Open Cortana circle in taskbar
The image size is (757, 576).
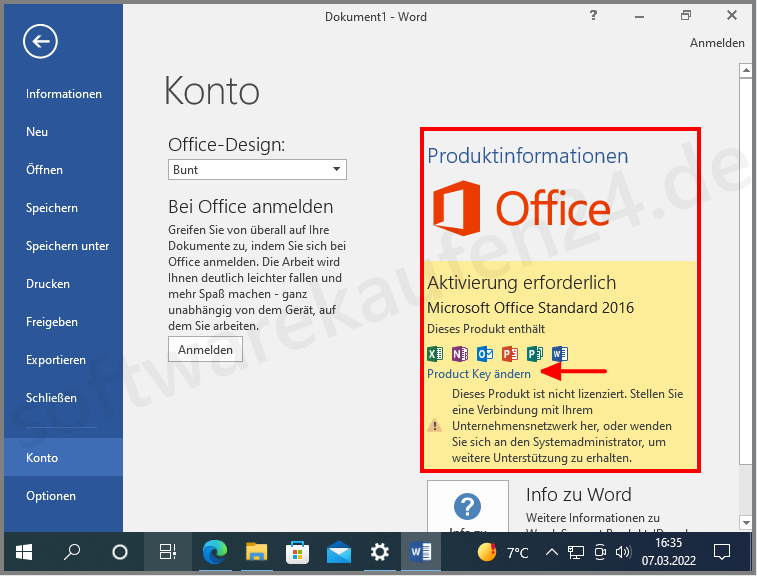pos(120,552)
